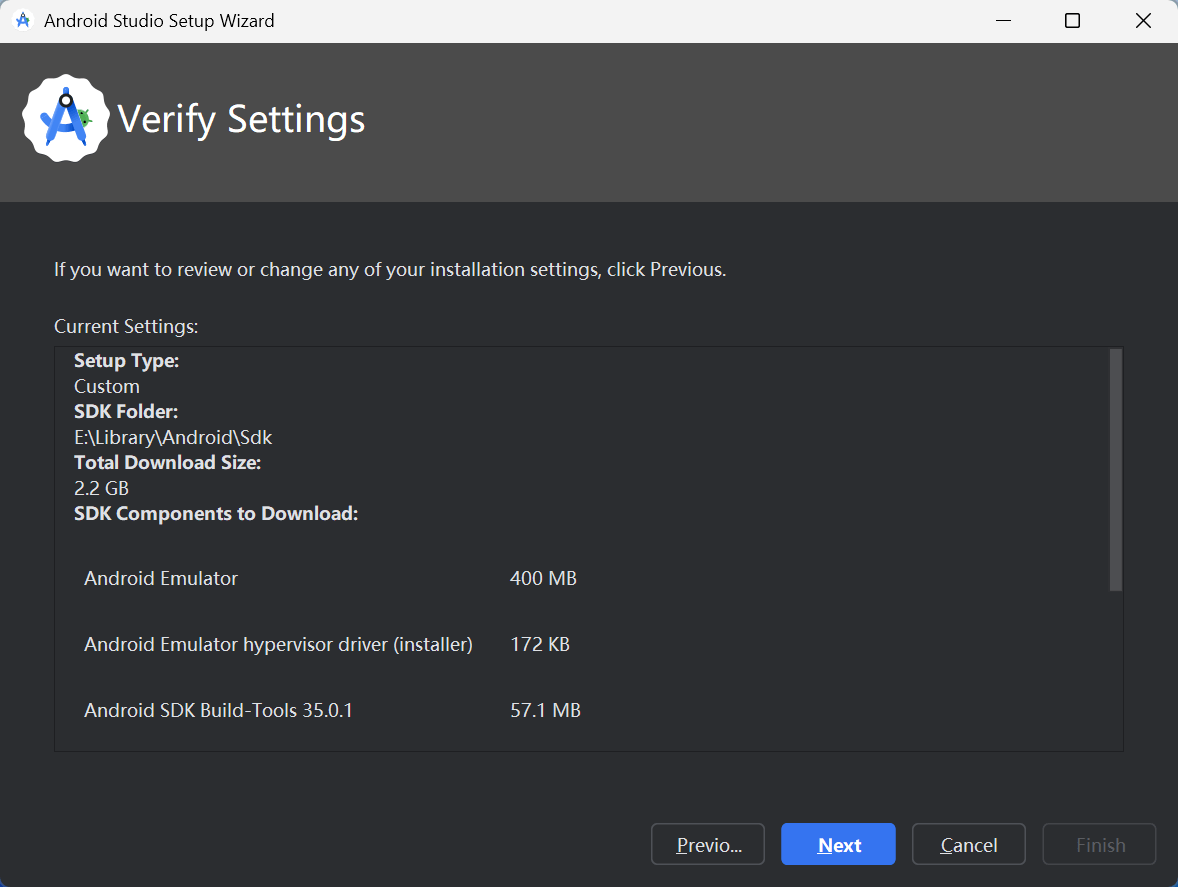Minimize the Setup Wizard window
This screenshot has width=1178, height=887.
click(x=1003, y=21)
